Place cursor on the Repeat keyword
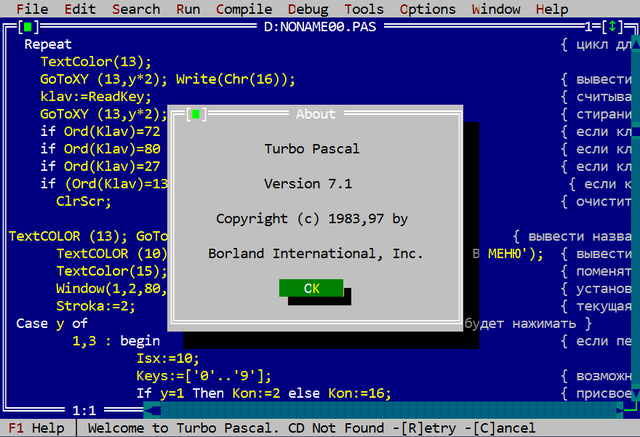640x437 pixels. (48, 44)
